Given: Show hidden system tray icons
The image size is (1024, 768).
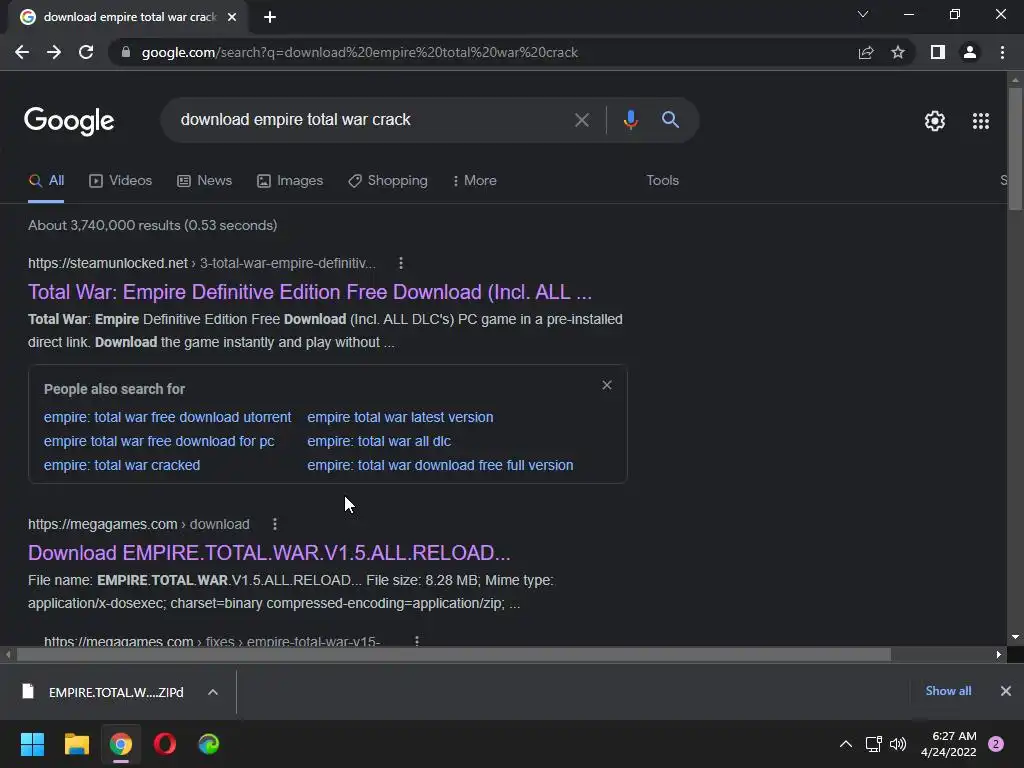Looking at the screenshot, I should (x=846, y=744).
